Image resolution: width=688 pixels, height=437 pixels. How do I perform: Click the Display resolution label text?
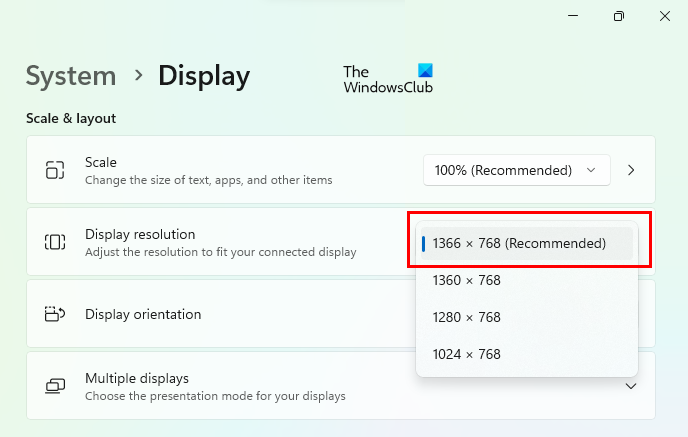(x=140, y=234)
